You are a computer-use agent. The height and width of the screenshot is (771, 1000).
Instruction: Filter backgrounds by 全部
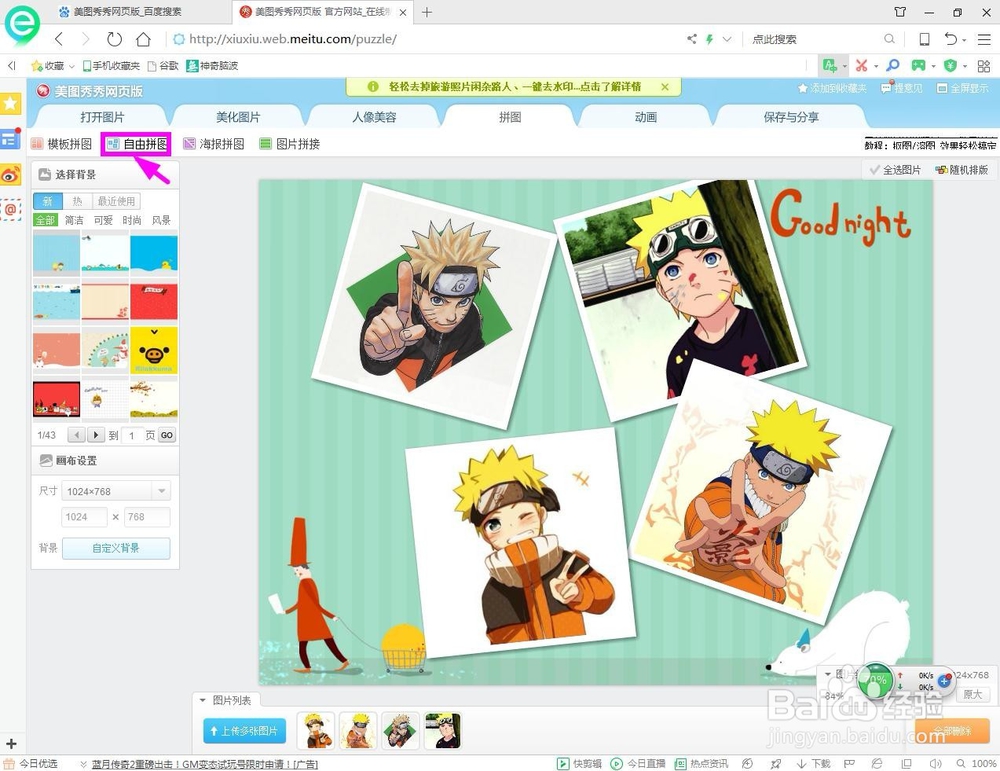[x=45, y=220]
